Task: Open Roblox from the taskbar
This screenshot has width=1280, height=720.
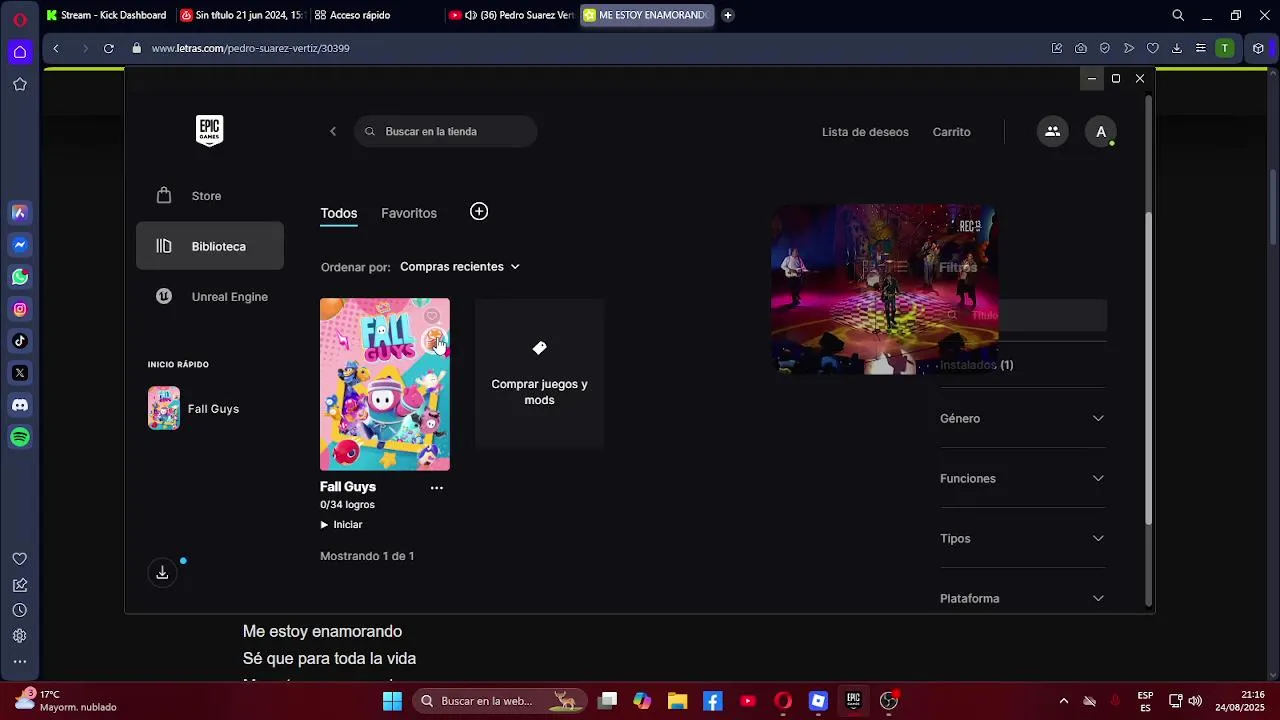Action: (818, 701)
